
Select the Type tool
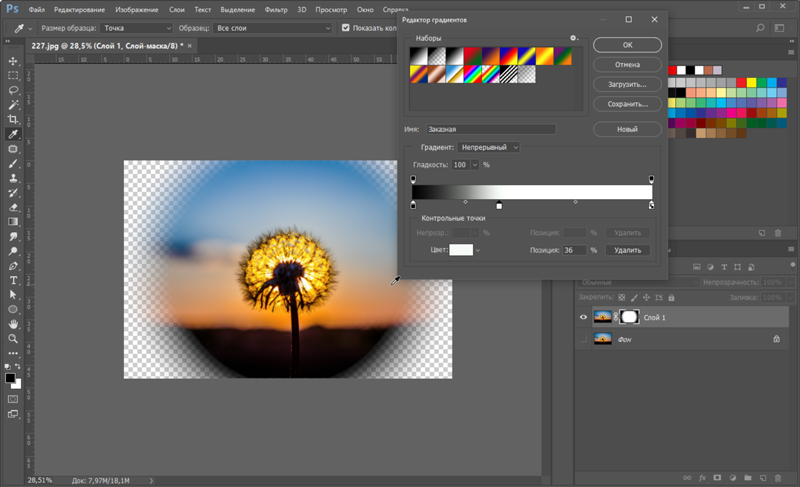(13, 280)
